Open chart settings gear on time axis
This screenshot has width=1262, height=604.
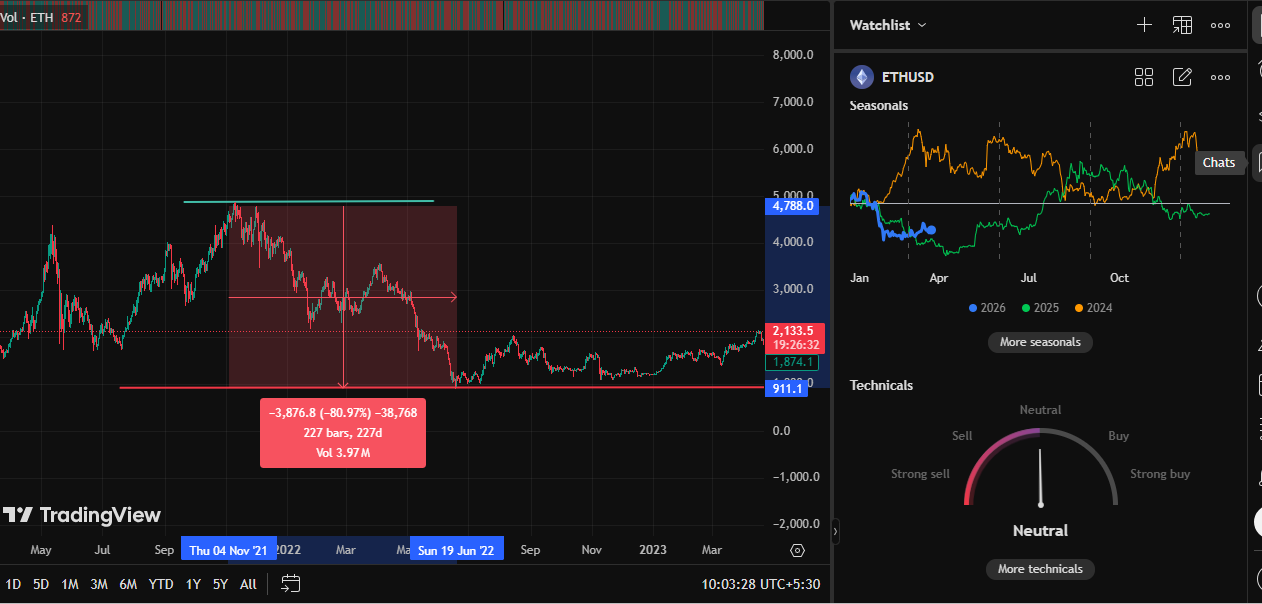coord(797,550)
